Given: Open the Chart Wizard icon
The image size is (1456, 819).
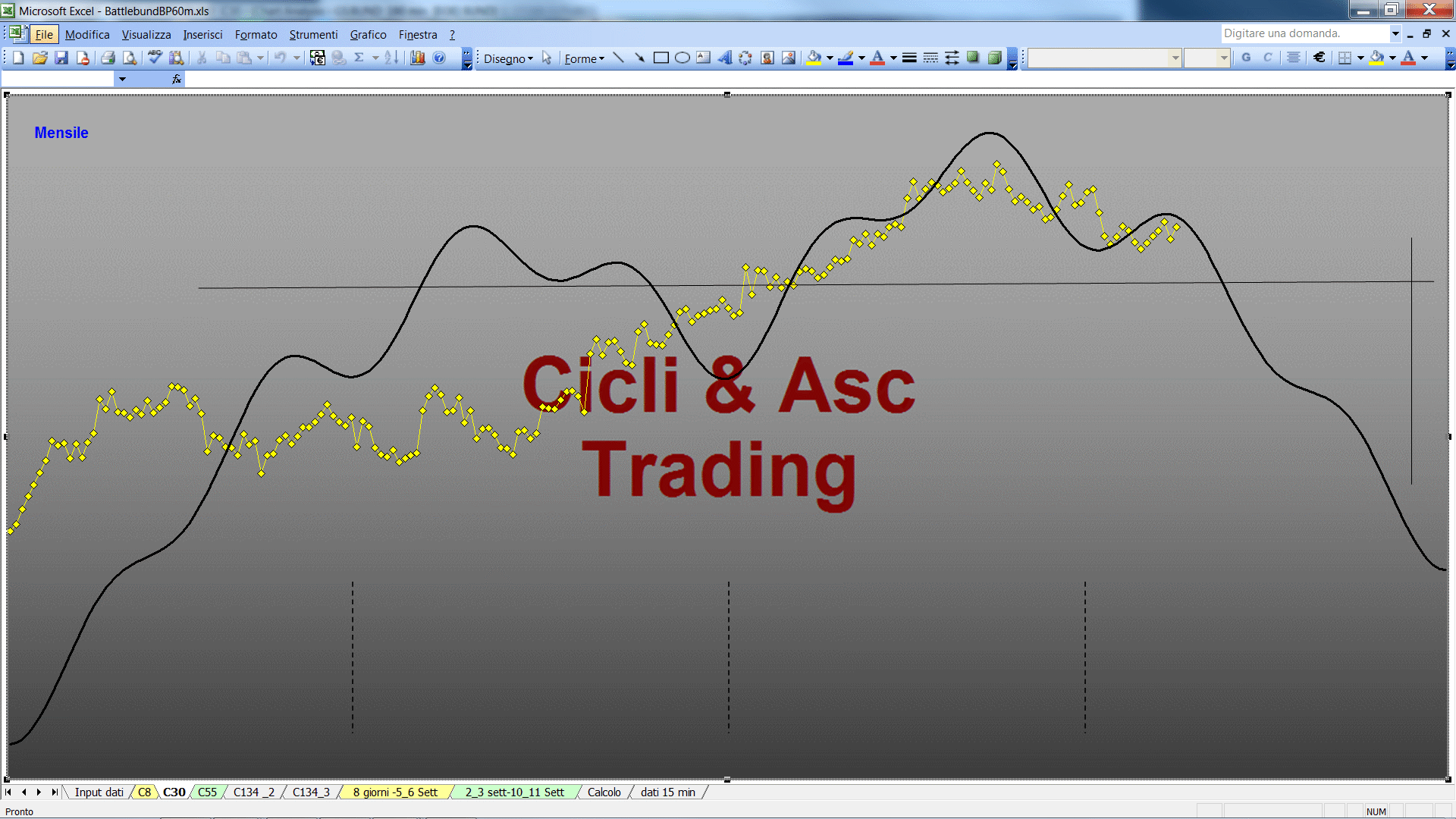Looking at the screenshot, I should pos(418,58).
